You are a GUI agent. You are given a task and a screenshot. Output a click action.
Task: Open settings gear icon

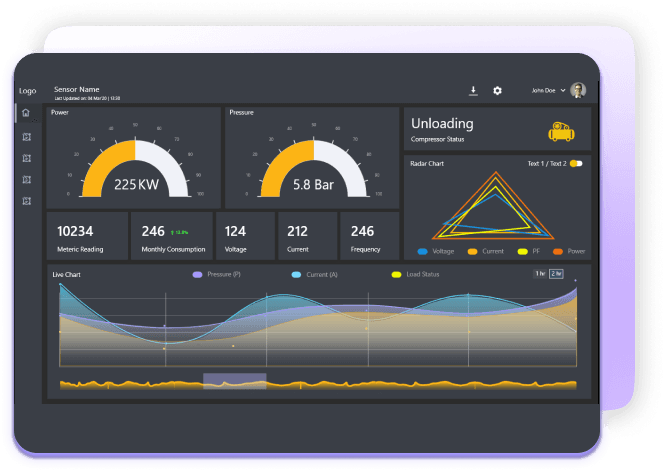tap(497, 91)
